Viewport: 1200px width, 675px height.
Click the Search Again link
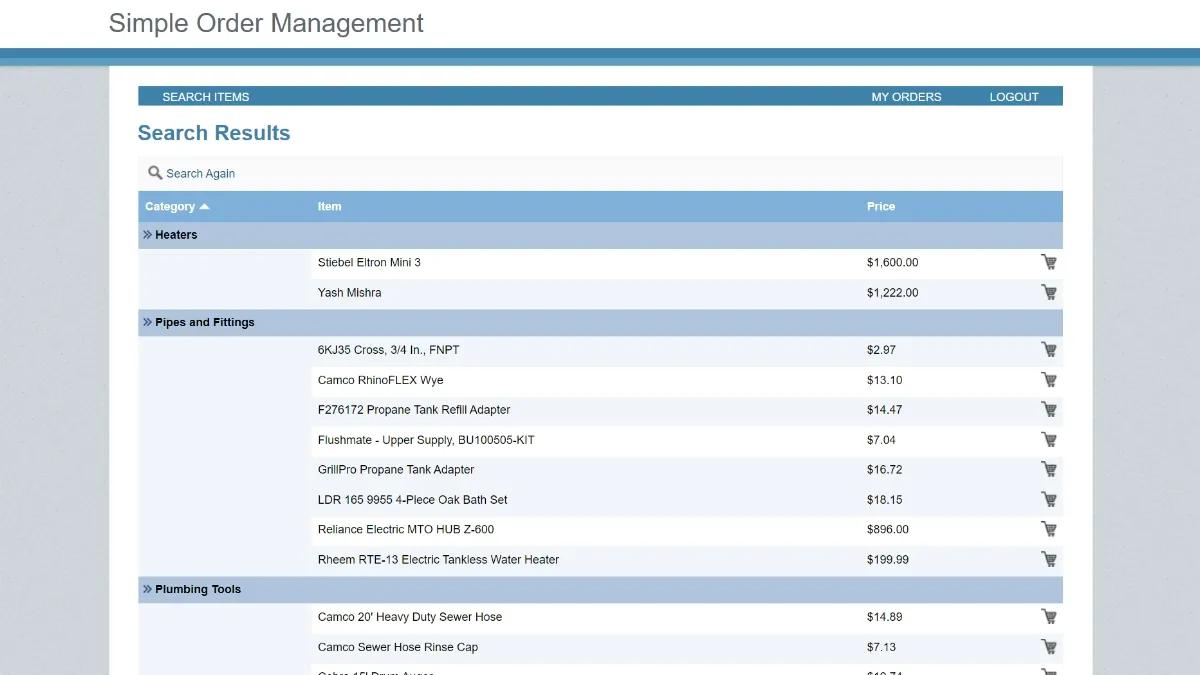point(200,174)
